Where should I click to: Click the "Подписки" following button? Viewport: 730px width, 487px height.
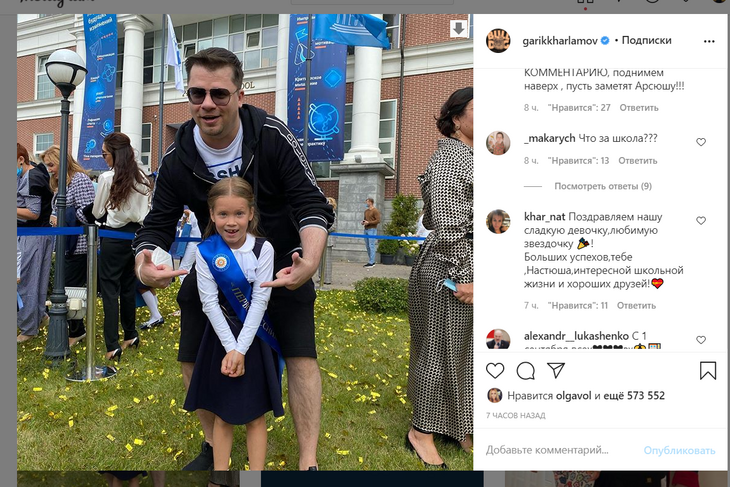(x=646, y=41)
